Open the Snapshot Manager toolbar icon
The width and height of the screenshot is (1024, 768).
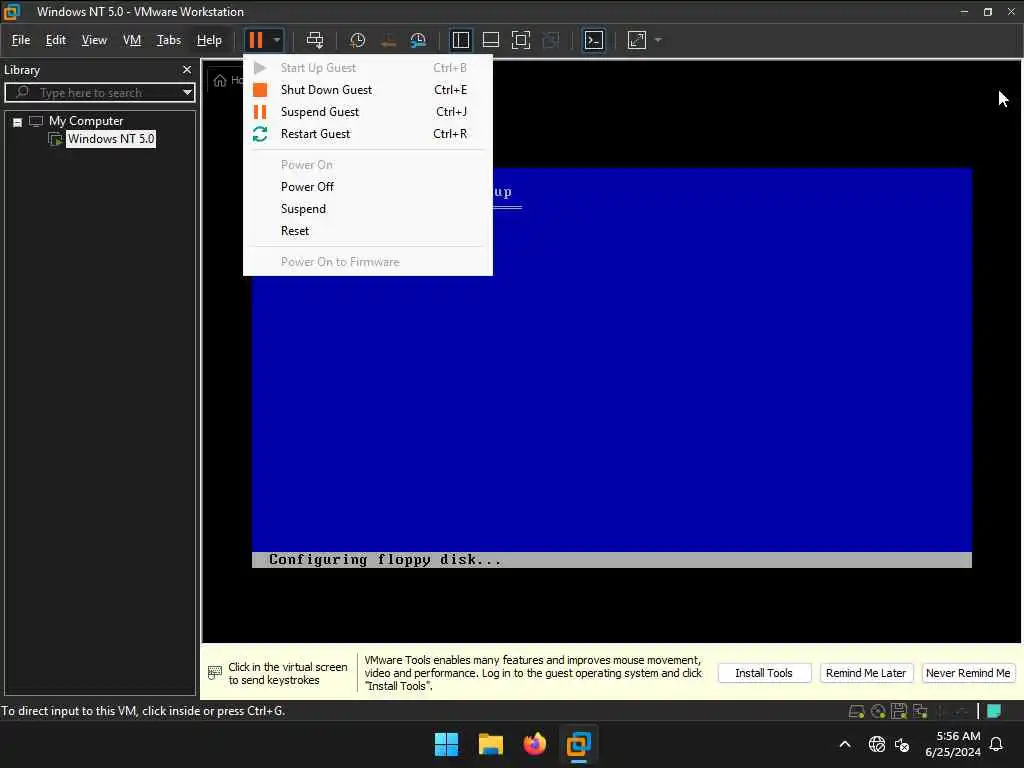[418, 40]
